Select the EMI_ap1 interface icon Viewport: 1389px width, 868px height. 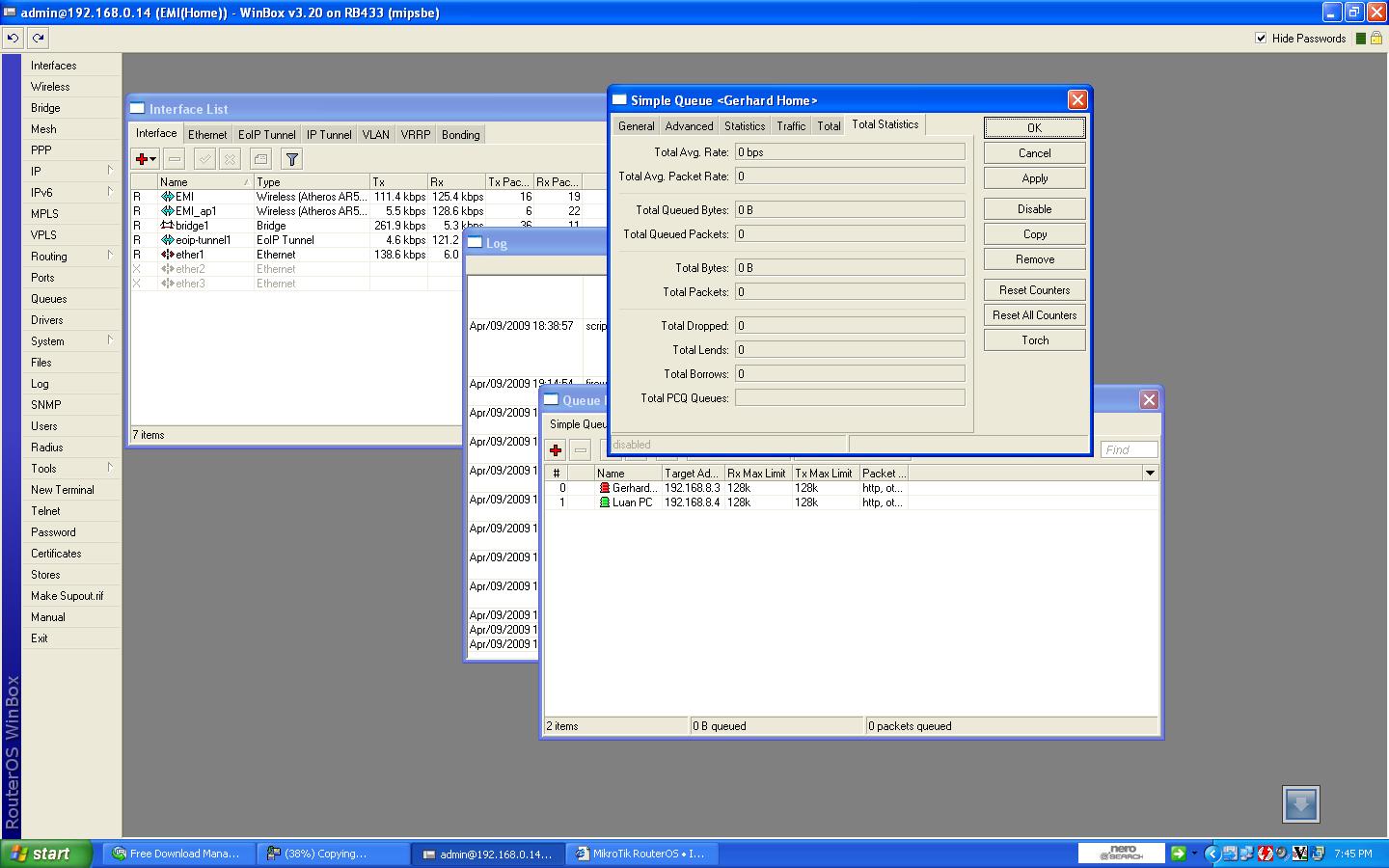point(168,211)
